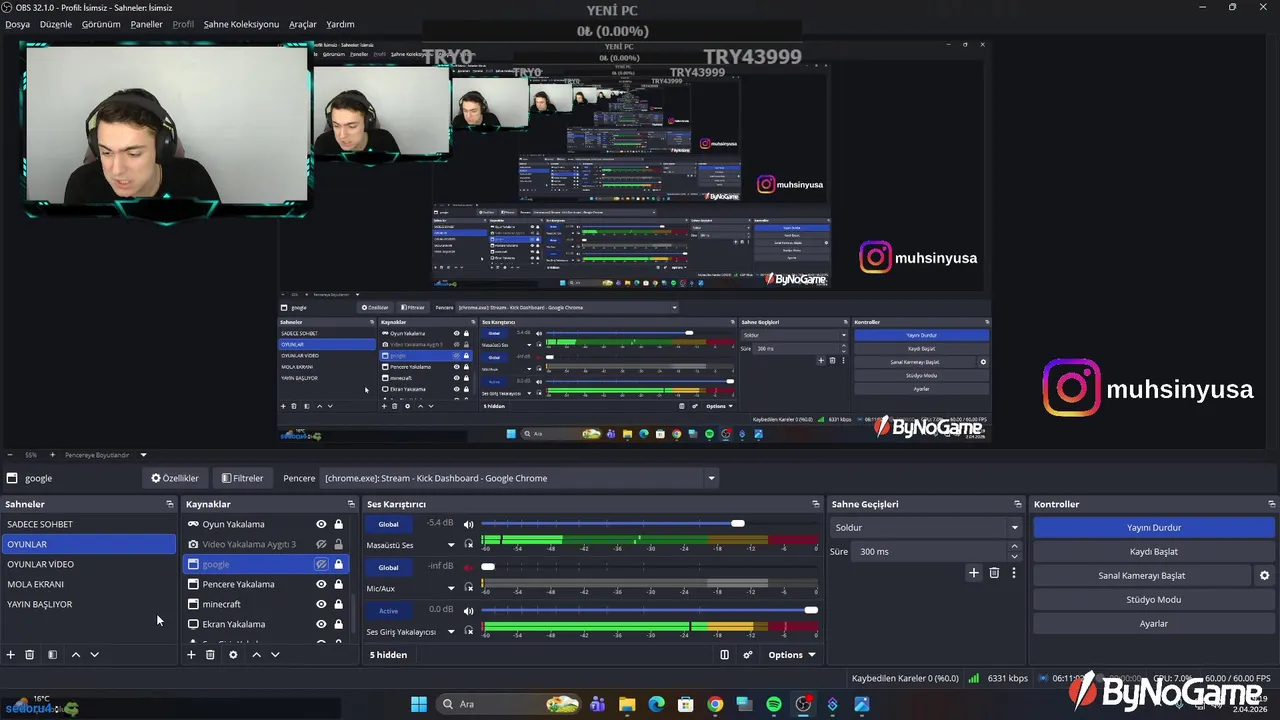This screenshot has height=720, width=1280.
Task: Enable Stüdyo Modu
Action: click(x=1153, y=600)
